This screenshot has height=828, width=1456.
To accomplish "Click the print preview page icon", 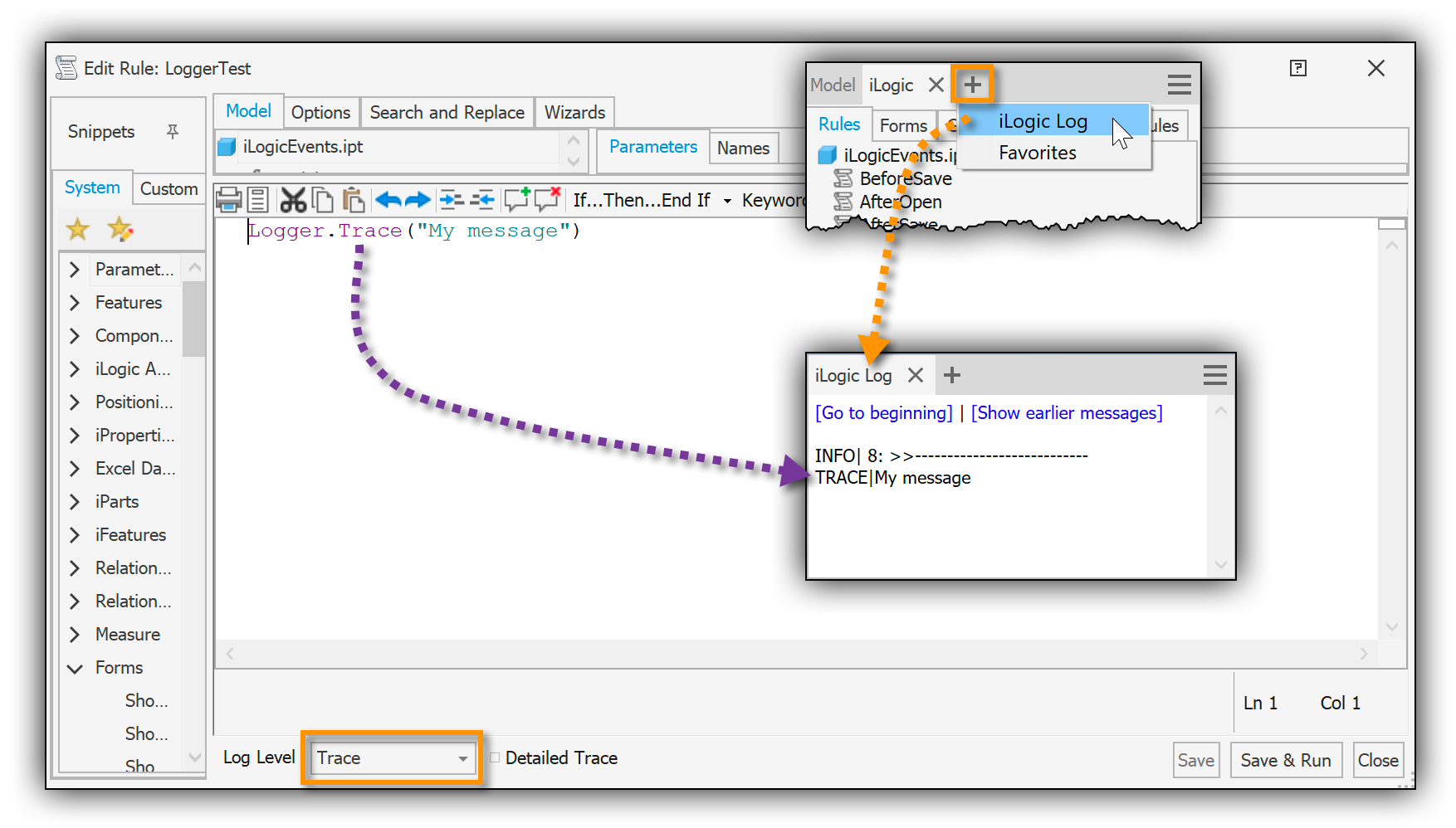I will pos(258,200).
